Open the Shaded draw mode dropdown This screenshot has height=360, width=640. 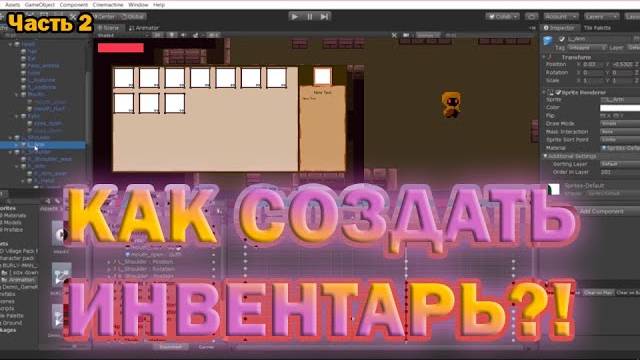pyautogui.click(x=122, y=36)
